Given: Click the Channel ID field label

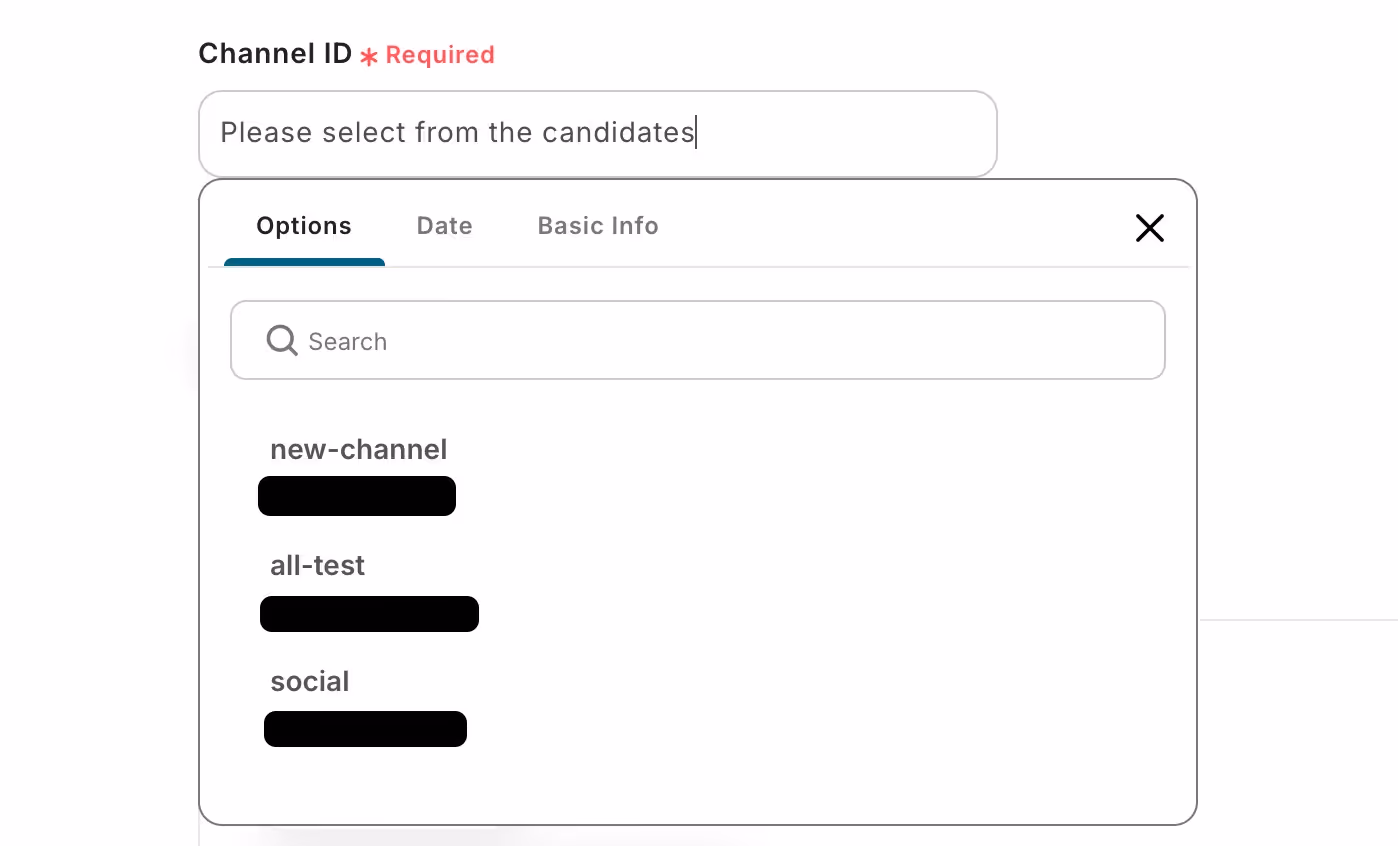Looking at the screenshot, I should (275, 54).
